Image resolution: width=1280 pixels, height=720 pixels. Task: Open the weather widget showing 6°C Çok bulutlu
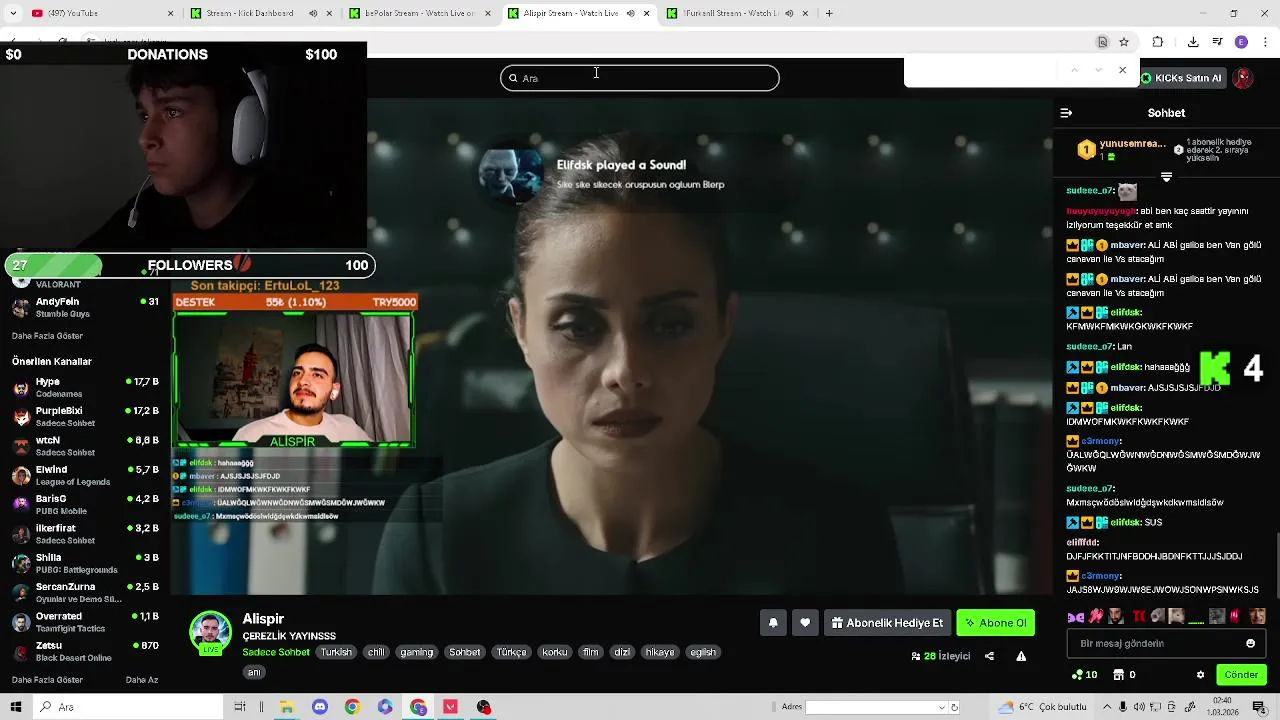pos(1042,707)
